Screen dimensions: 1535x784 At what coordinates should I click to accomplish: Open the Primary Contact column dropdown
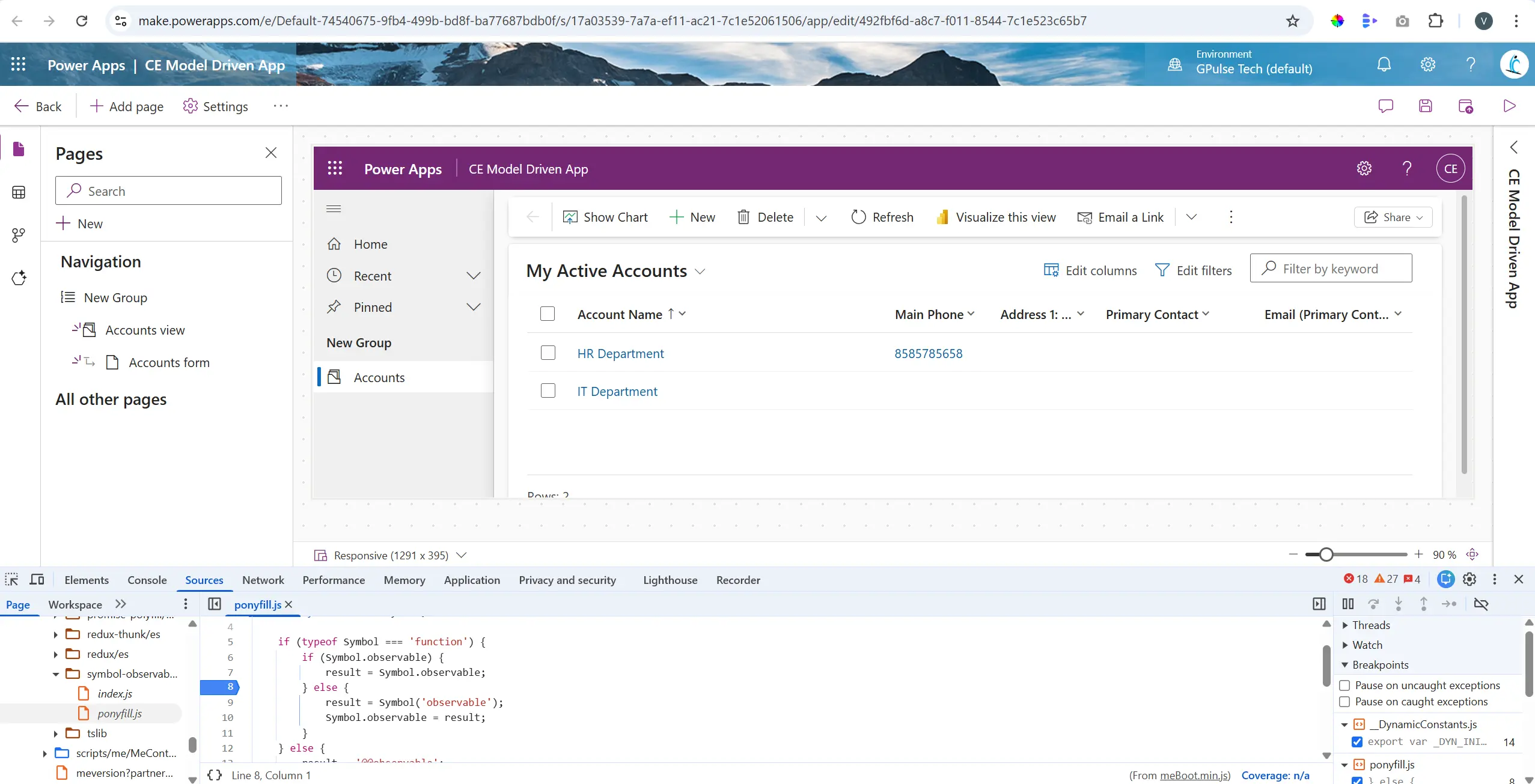tap(1206, 314)
